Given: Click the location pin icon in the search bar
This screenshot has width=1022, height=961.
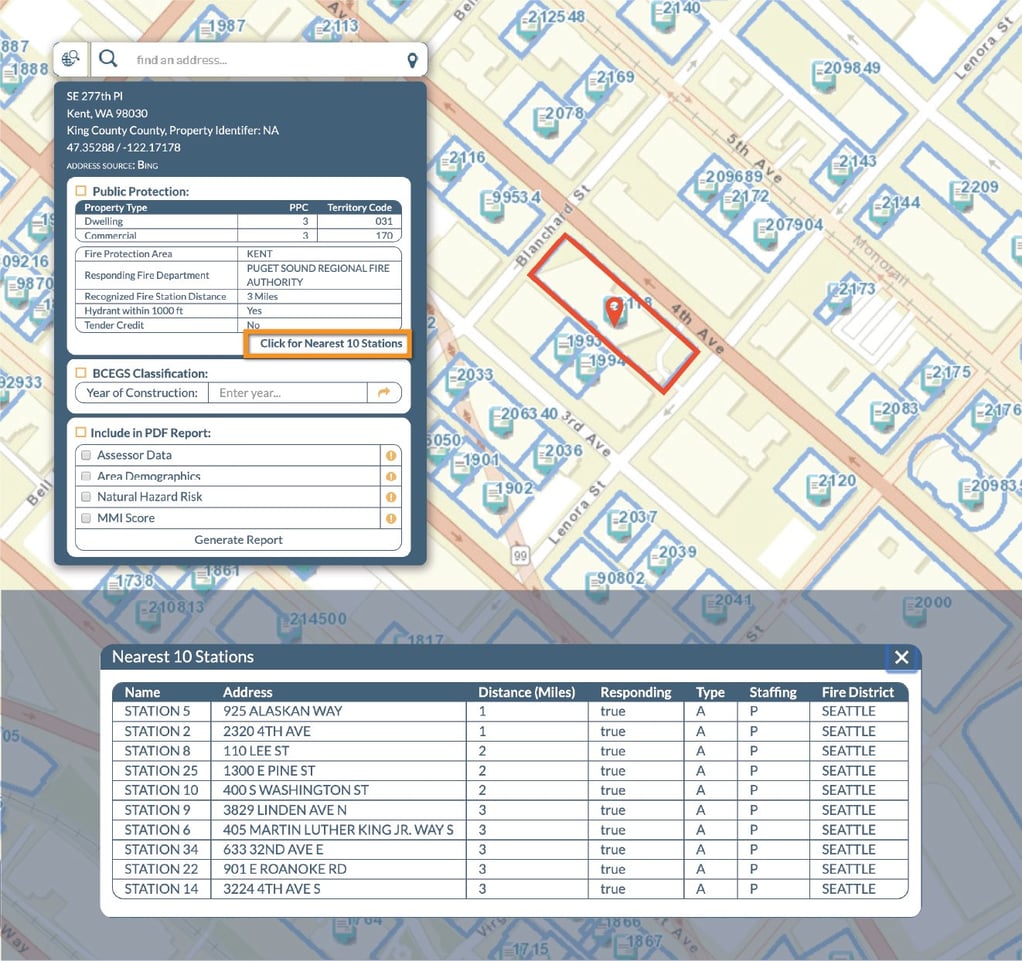Looking at the screenshot, I should point(411,59).
